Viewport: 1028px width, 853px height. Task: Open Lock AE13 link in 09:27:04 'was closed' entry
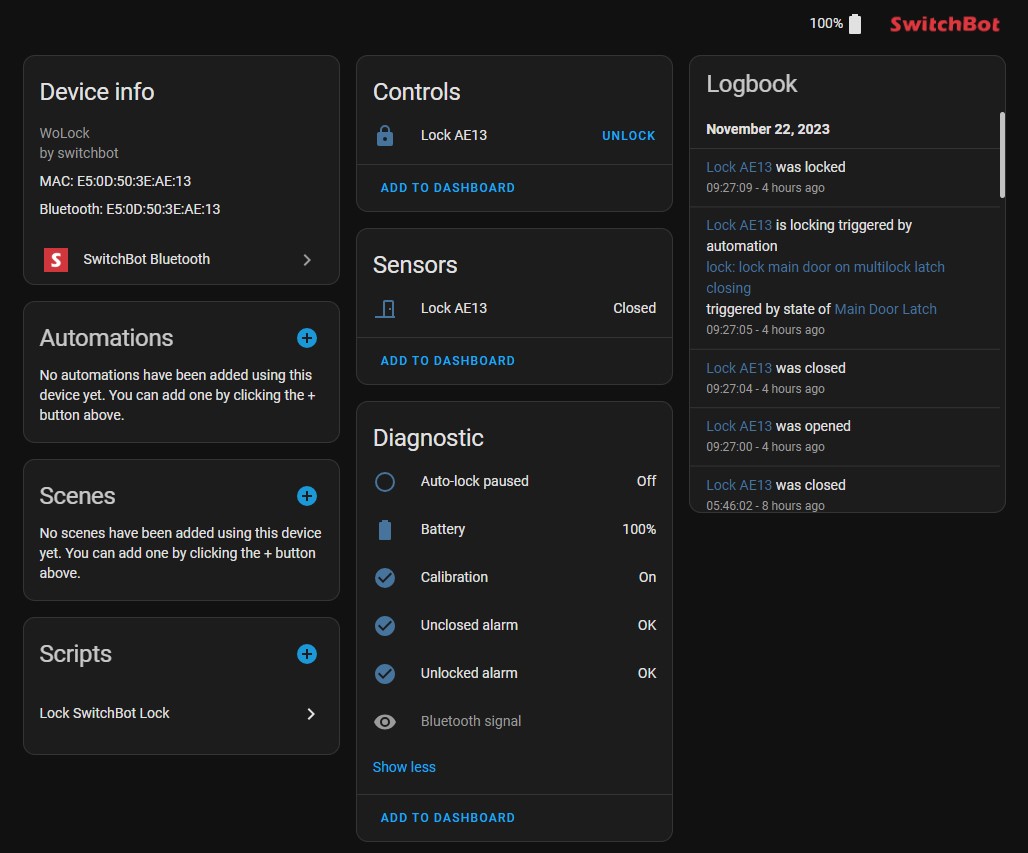click(x=739, y=368)
